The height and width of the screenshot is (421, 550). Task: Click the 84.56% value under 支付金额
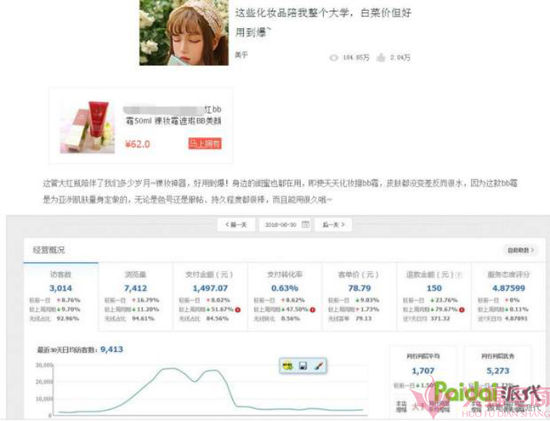[x=217, y=319]
